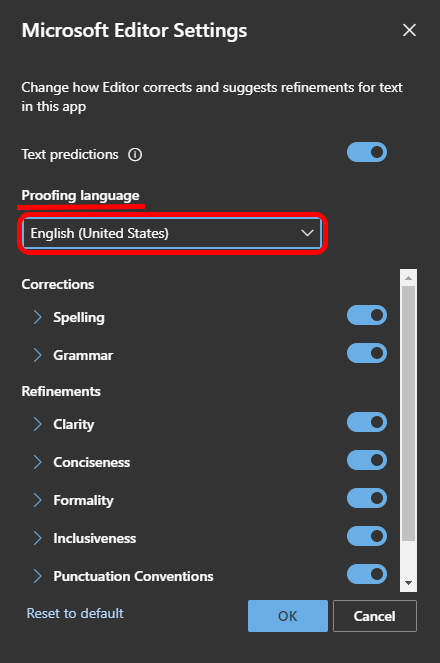The width and height of the screenshot is (440, 663).
Task: Expand the Inclusiveness refinement chevron
Action: pyautogui.click(x=38, y=538)
